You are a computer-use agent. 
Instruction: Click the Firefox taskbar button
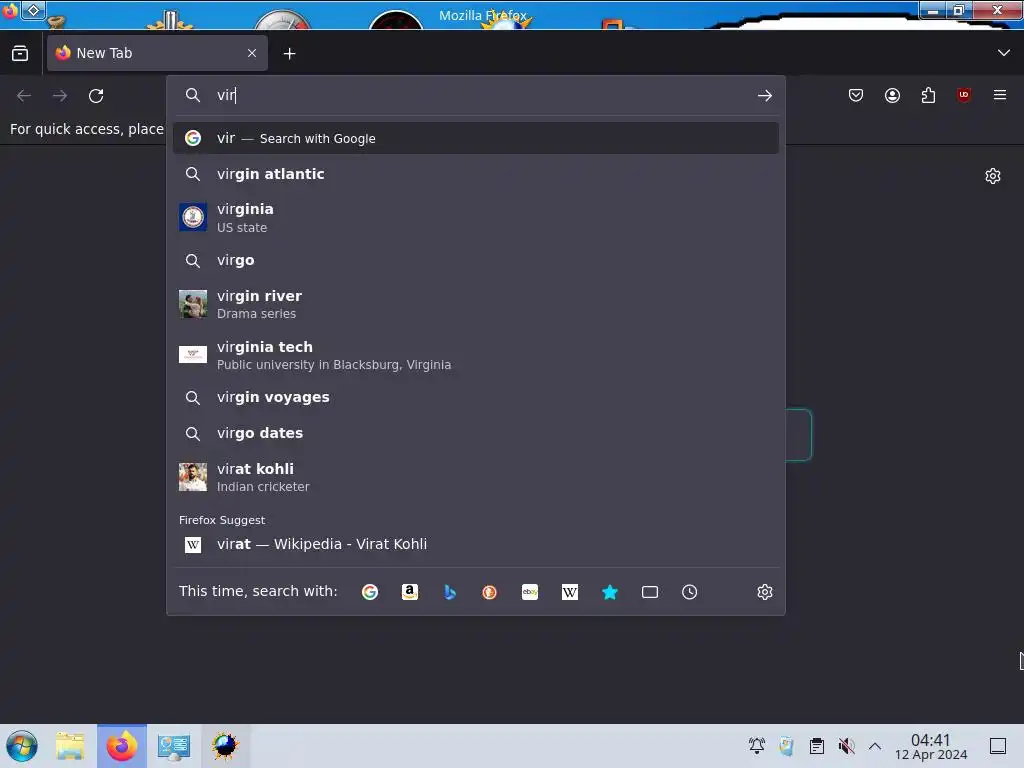[122, 746]
